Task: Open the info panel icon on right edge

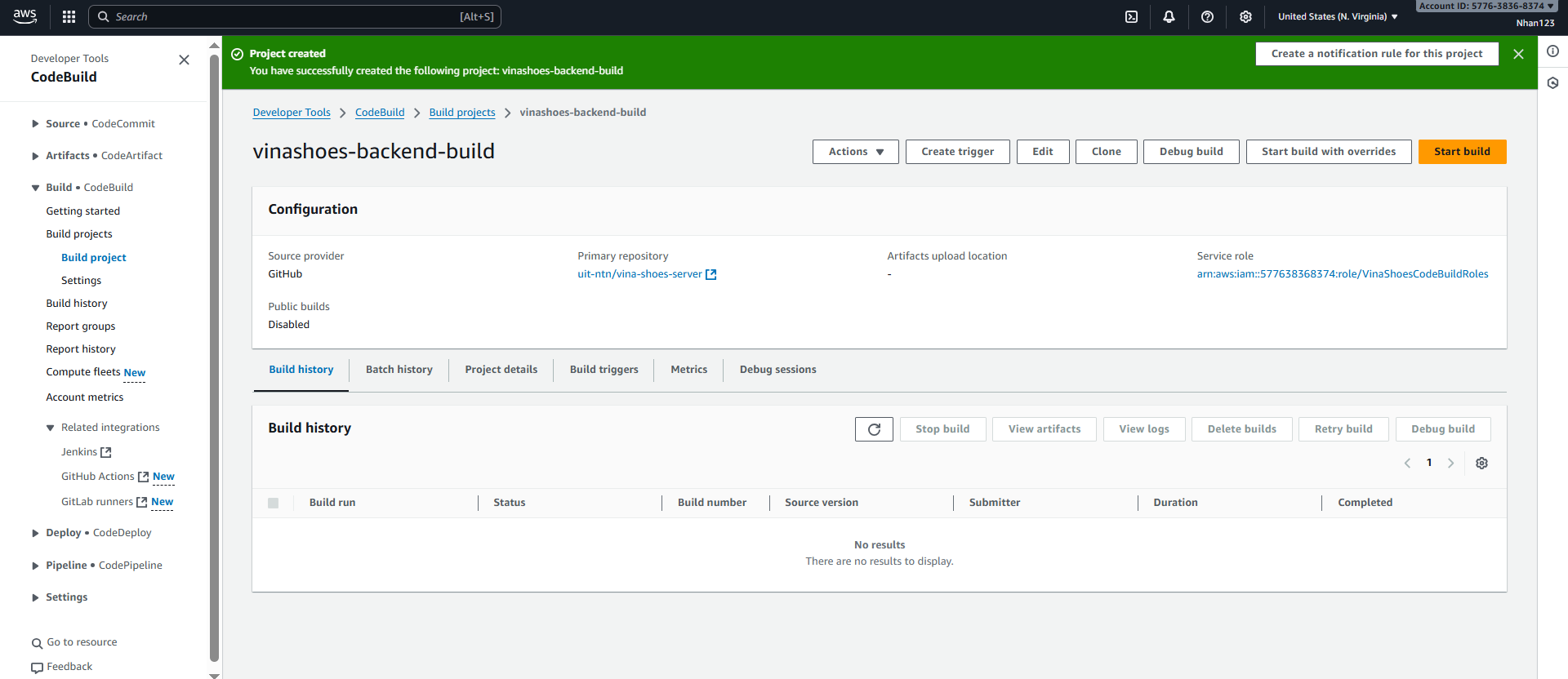Action: (1552, 51)
